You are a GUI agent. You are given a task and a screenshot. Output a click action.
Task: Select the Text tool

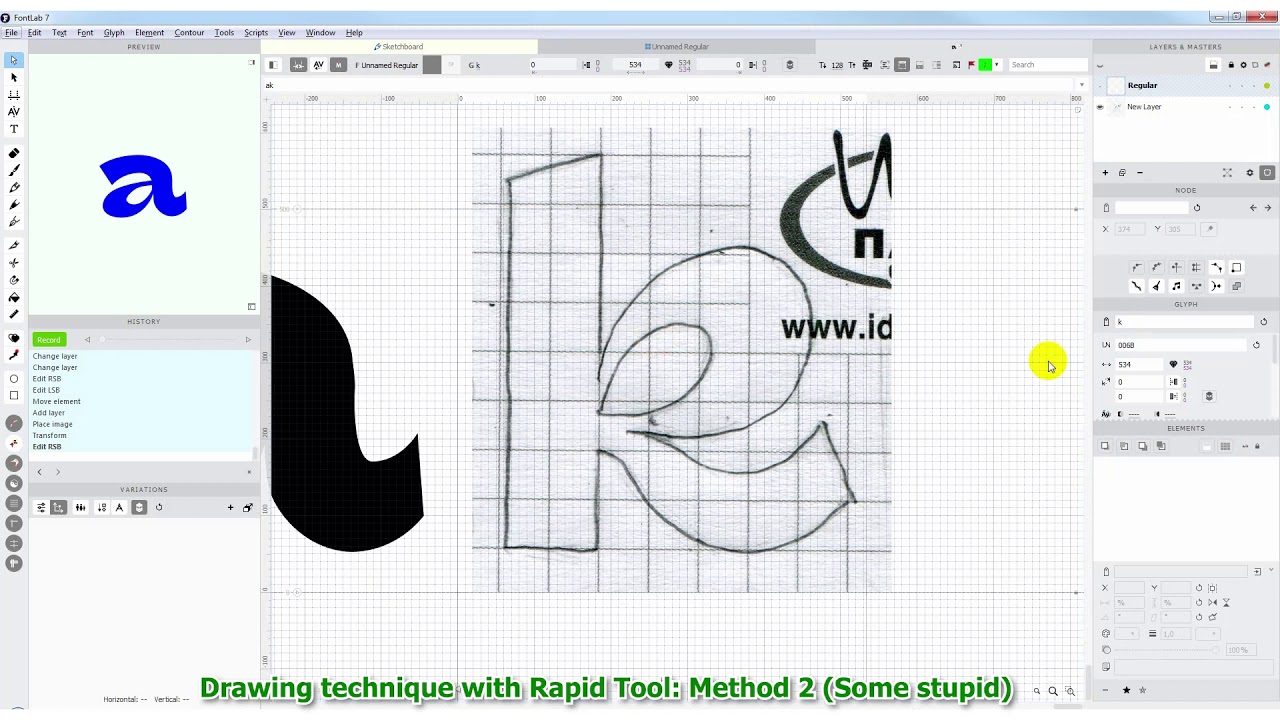[x=14, y=129]
